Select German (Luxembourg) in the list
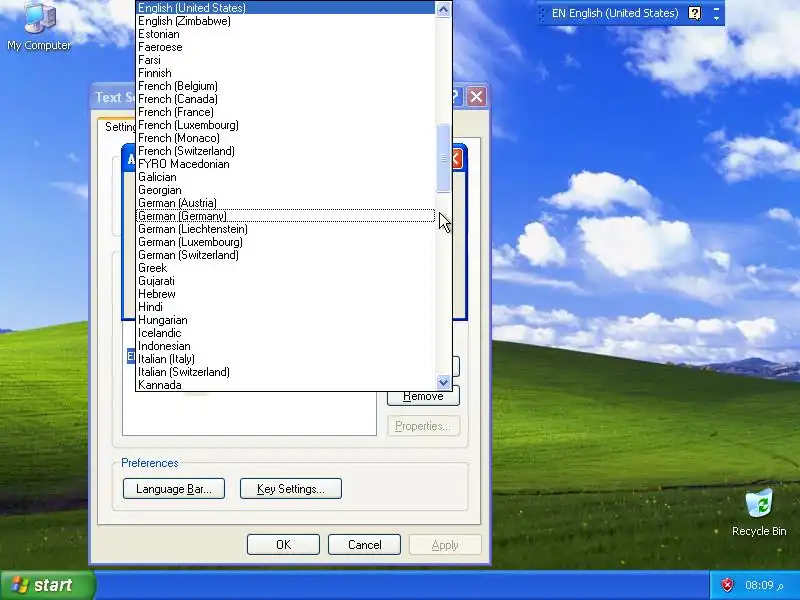 286,242
